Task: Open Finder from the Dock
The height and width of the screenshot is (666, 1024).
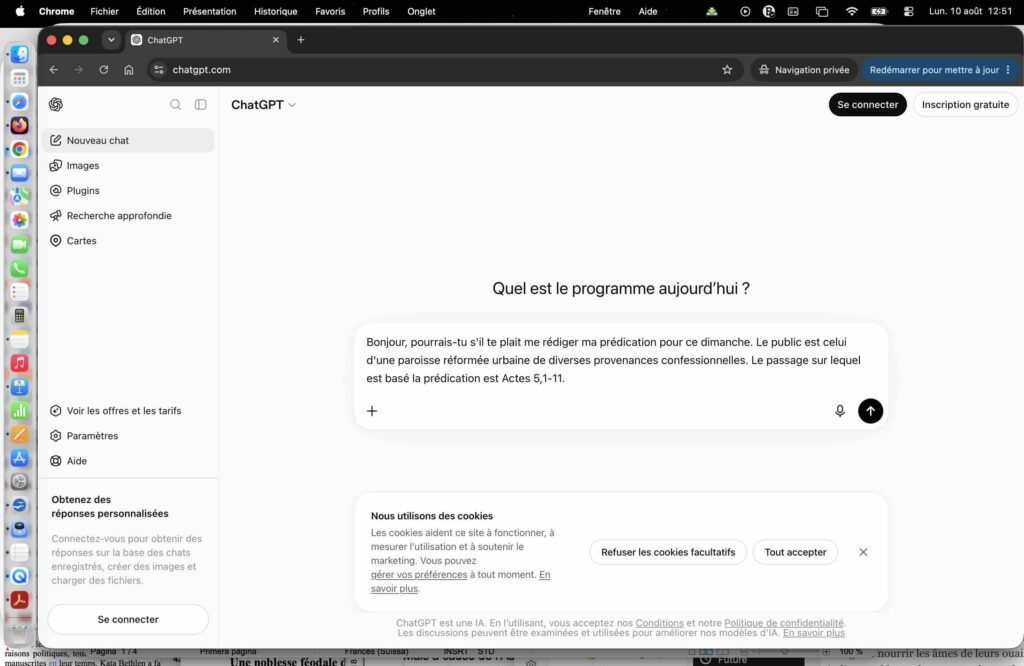Action: 20,54
